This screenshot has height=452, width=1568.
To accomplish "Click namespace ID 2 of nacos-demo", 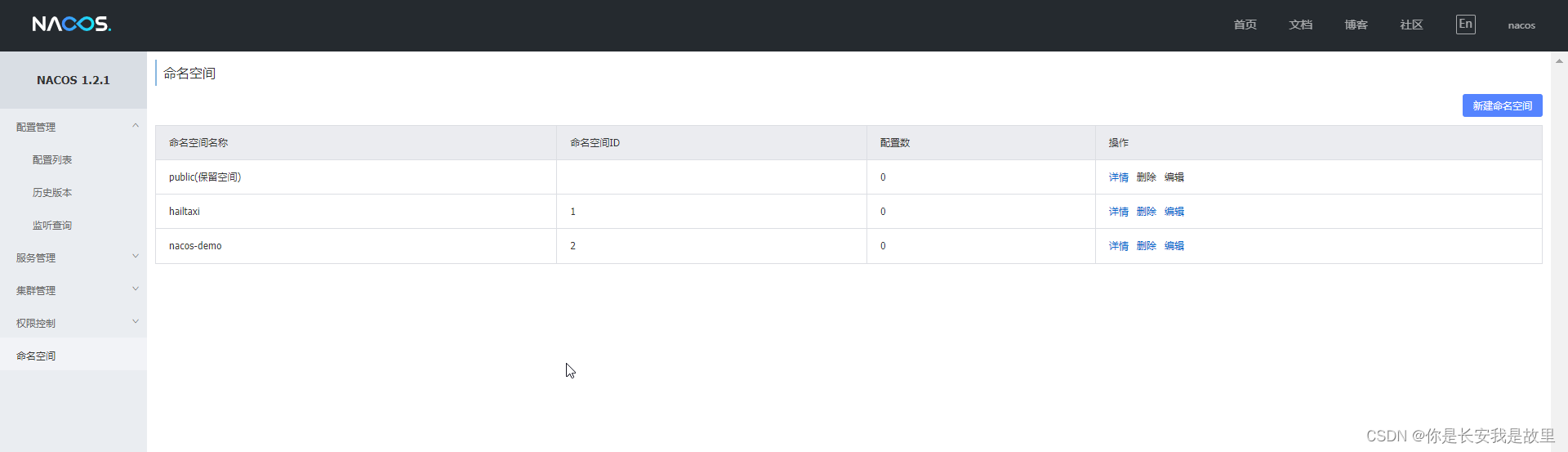I will click(573, 246).
